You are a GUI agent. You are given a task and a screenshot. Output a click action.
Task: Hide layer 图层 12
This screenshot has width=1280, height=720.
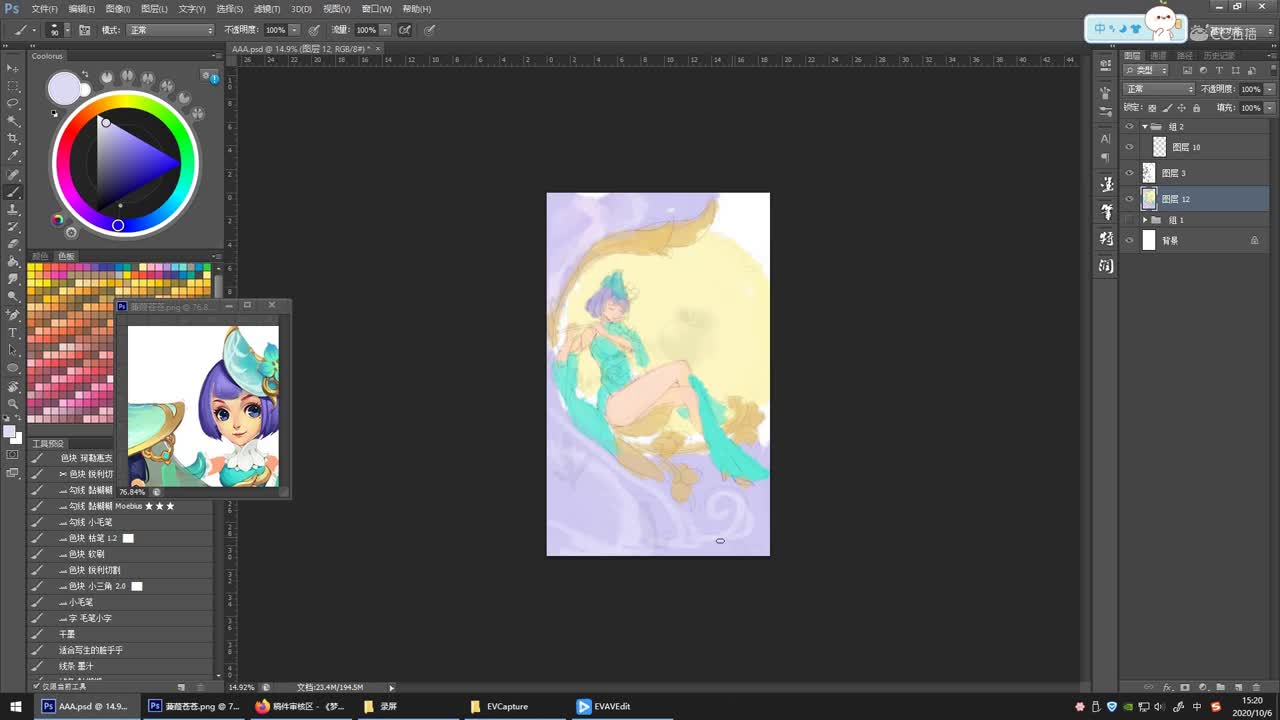pyautogui.click(x=1130, y=199)
